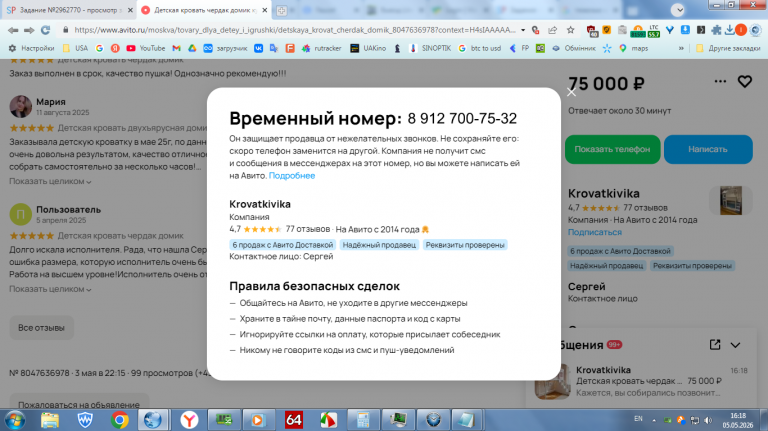Open Gmail bookmark icon
Screen dimensions: 768x431
tap(177, 48)
